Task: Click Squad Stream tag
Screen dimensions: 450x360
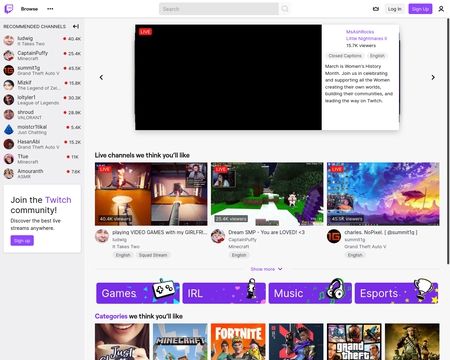Action: tap(153, 255)
